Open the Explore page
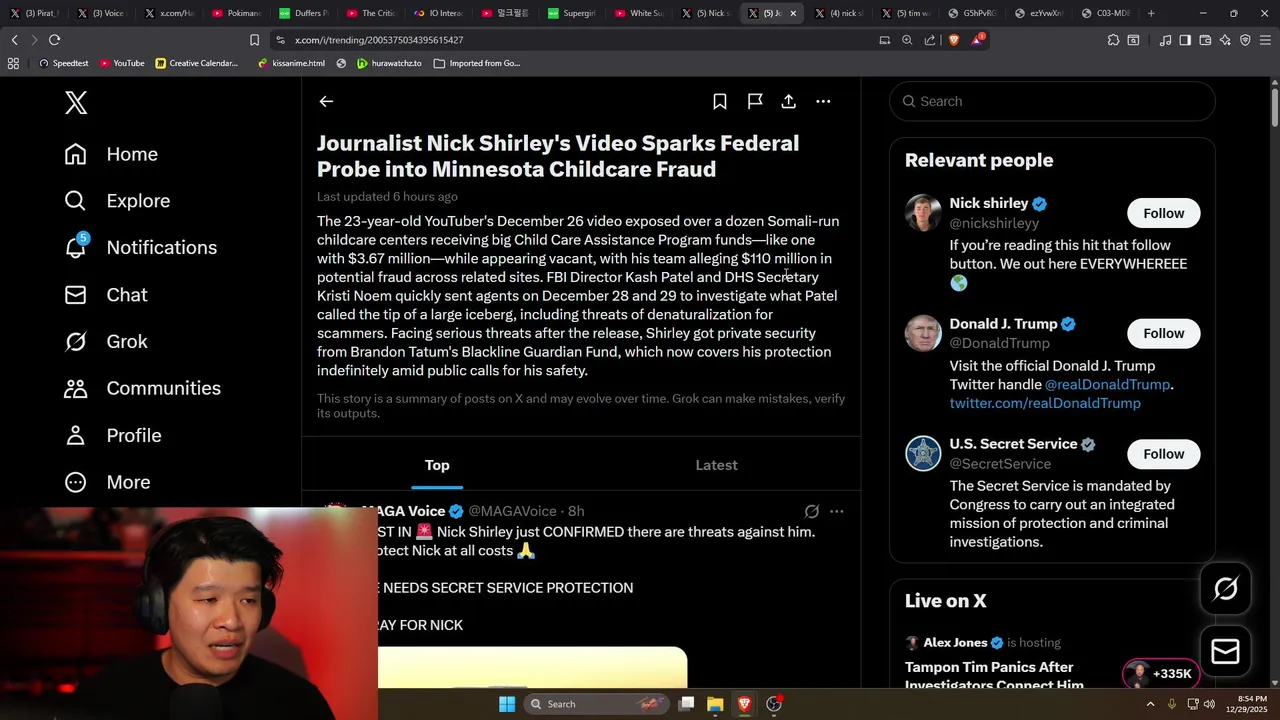The height and width of the screenshot is (720, 1280). [x=117, y=201]
